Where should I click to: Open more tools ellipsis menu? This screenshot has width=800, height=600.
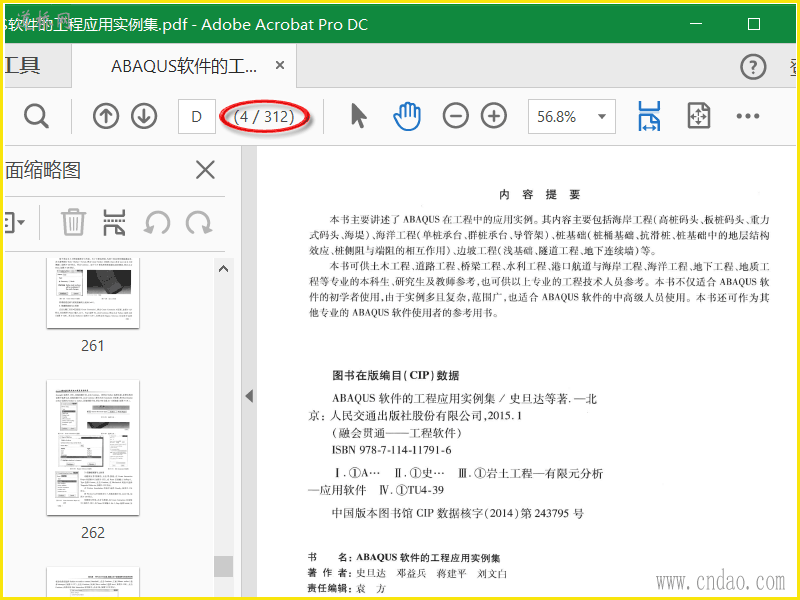(747, 116)
